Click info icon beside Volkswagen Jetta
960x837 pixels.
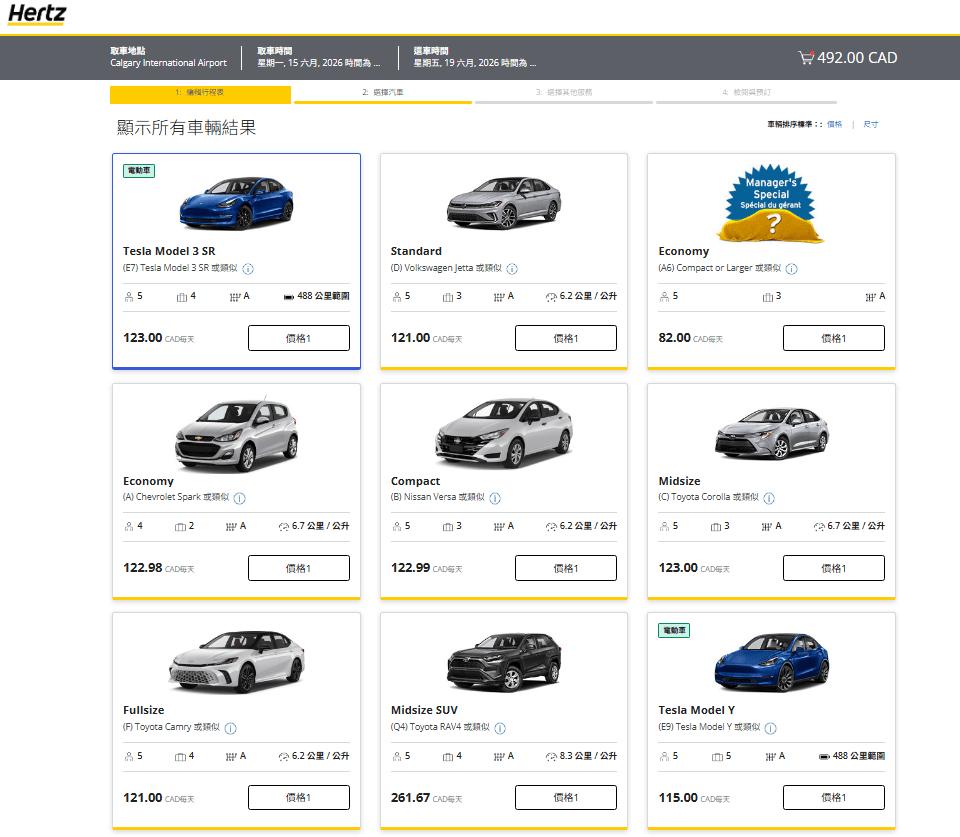512,269
